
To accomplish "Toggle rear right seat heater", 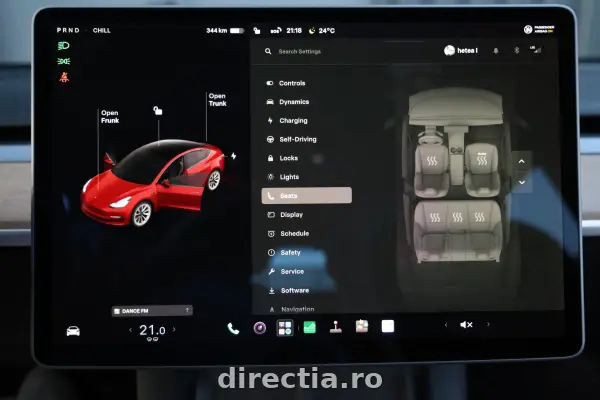I will point(479,217).
